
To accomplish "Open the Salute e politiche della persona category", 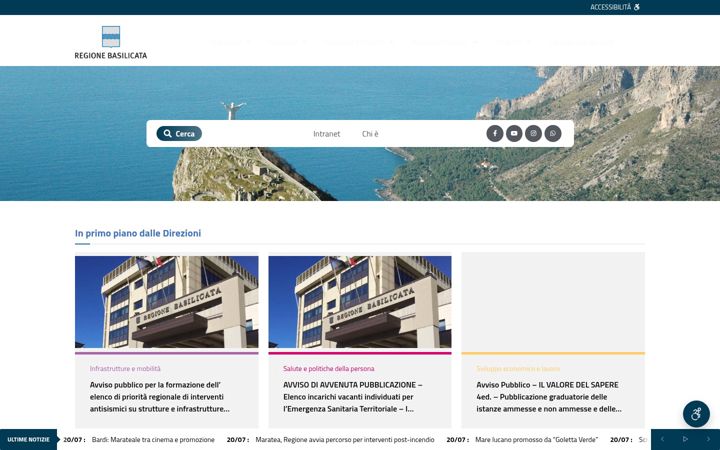I will point(329,368).
